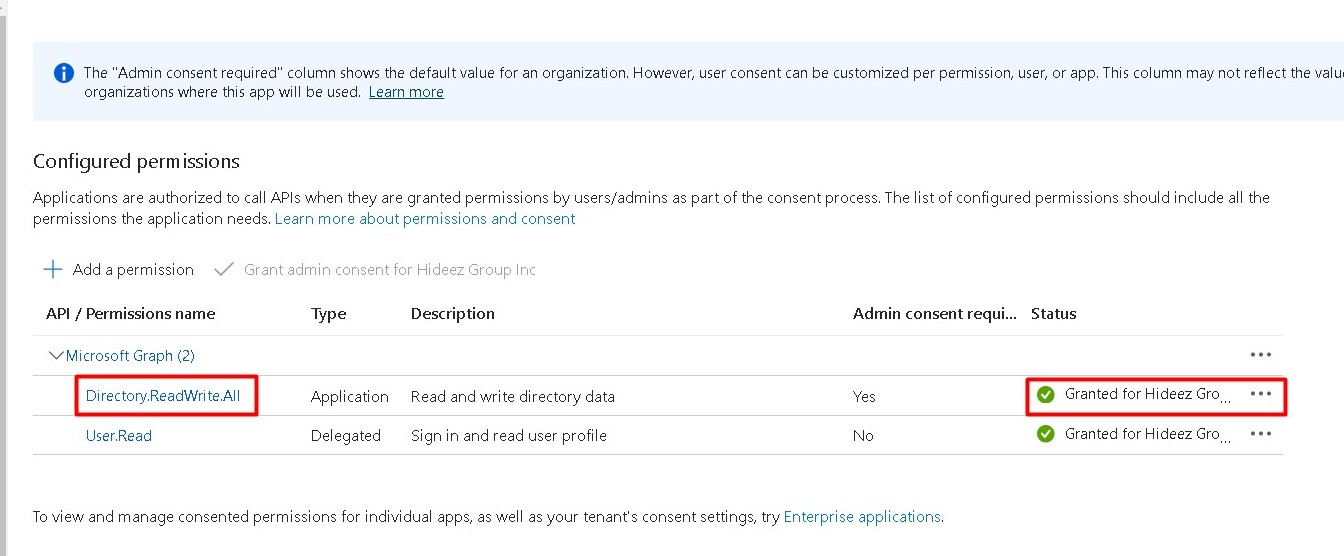The height and width of the screenshot is (556, 1344).
Task: Open the ellipsis menu for Directory.ReadWrite.All
Action: coord(1260,394)
